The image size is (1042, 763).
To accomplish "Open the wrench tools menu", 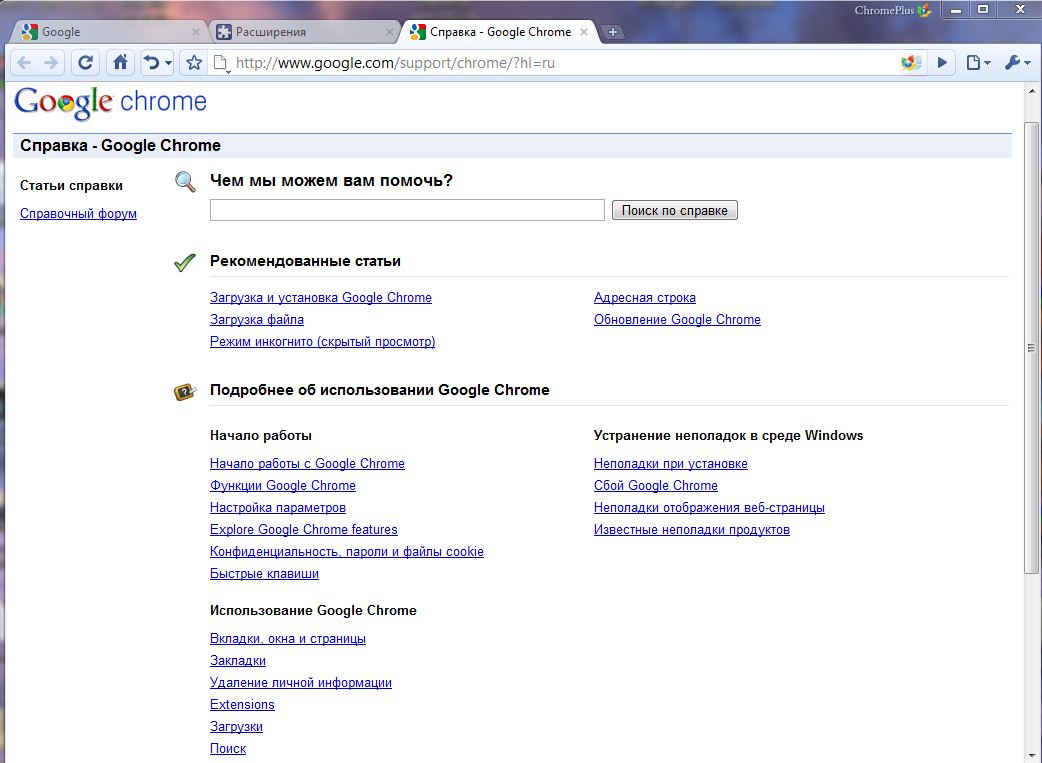I will coord(1018,63).
